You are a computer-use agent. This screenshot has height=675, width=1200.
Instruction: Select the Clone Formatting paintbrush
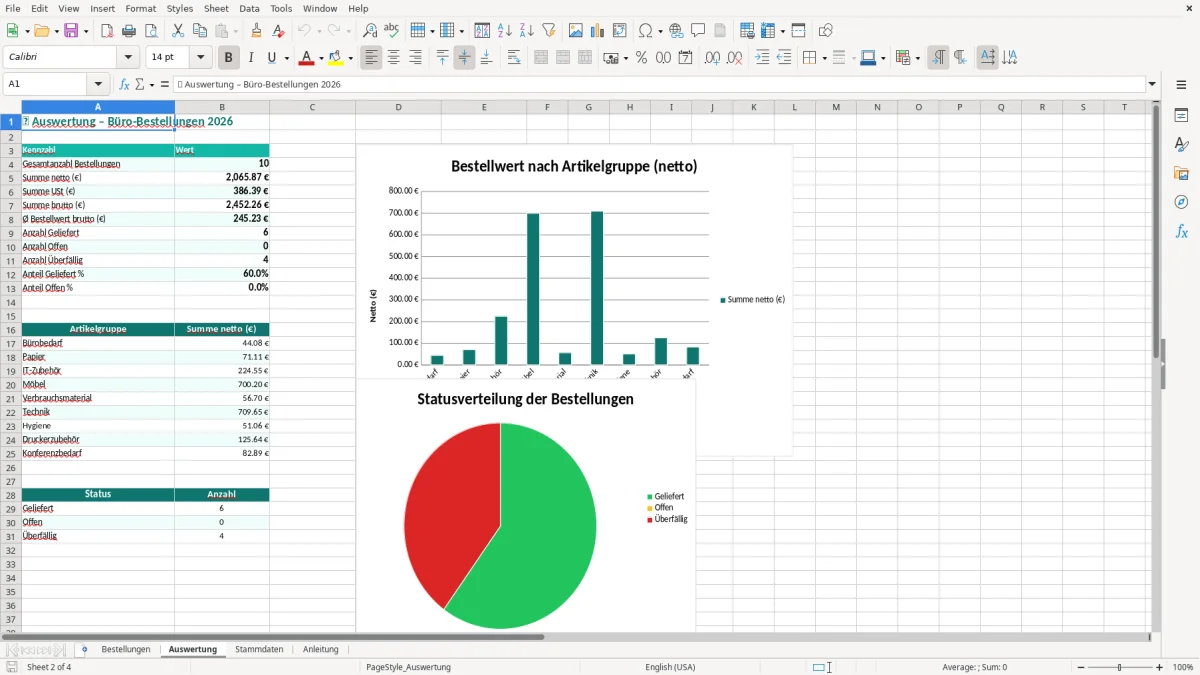(x=257, y=31)
